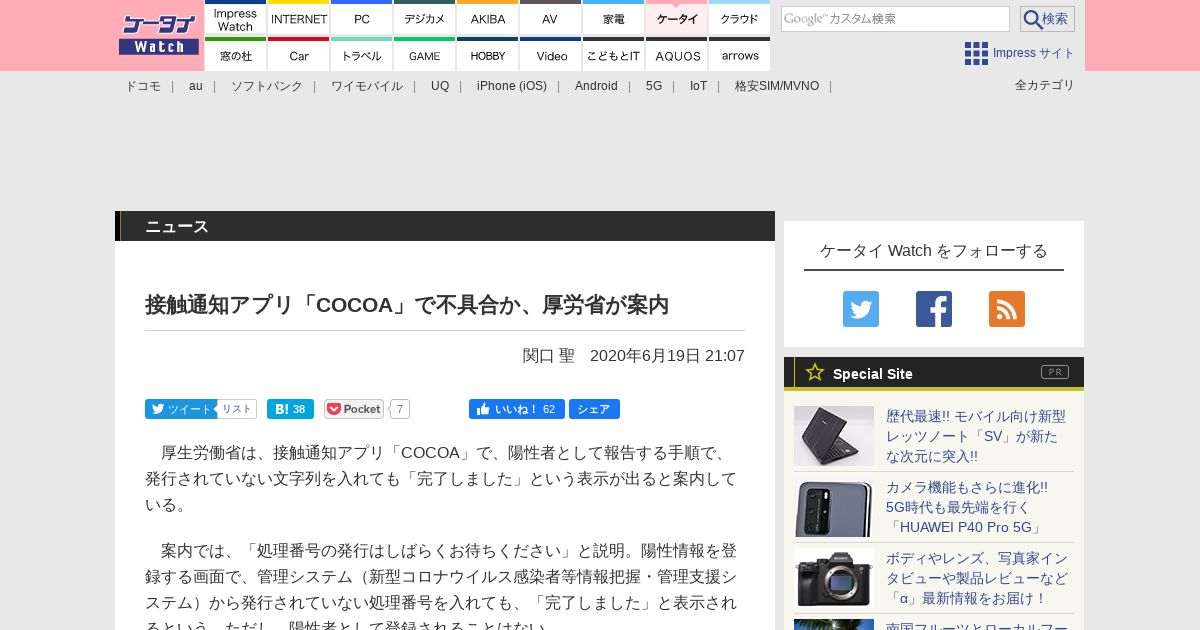Open the ワイモバイル category
Viewport: 1200px width, 630px height.
(x=367, y=86)
